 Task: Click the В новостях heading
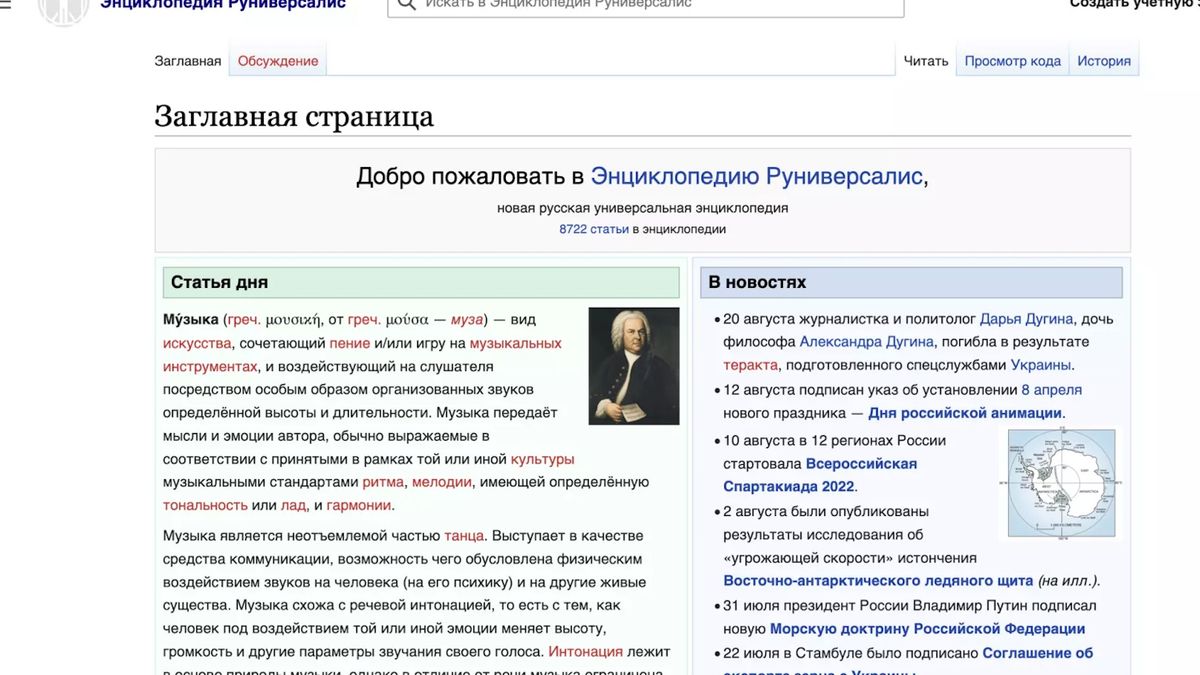[757, 283]
